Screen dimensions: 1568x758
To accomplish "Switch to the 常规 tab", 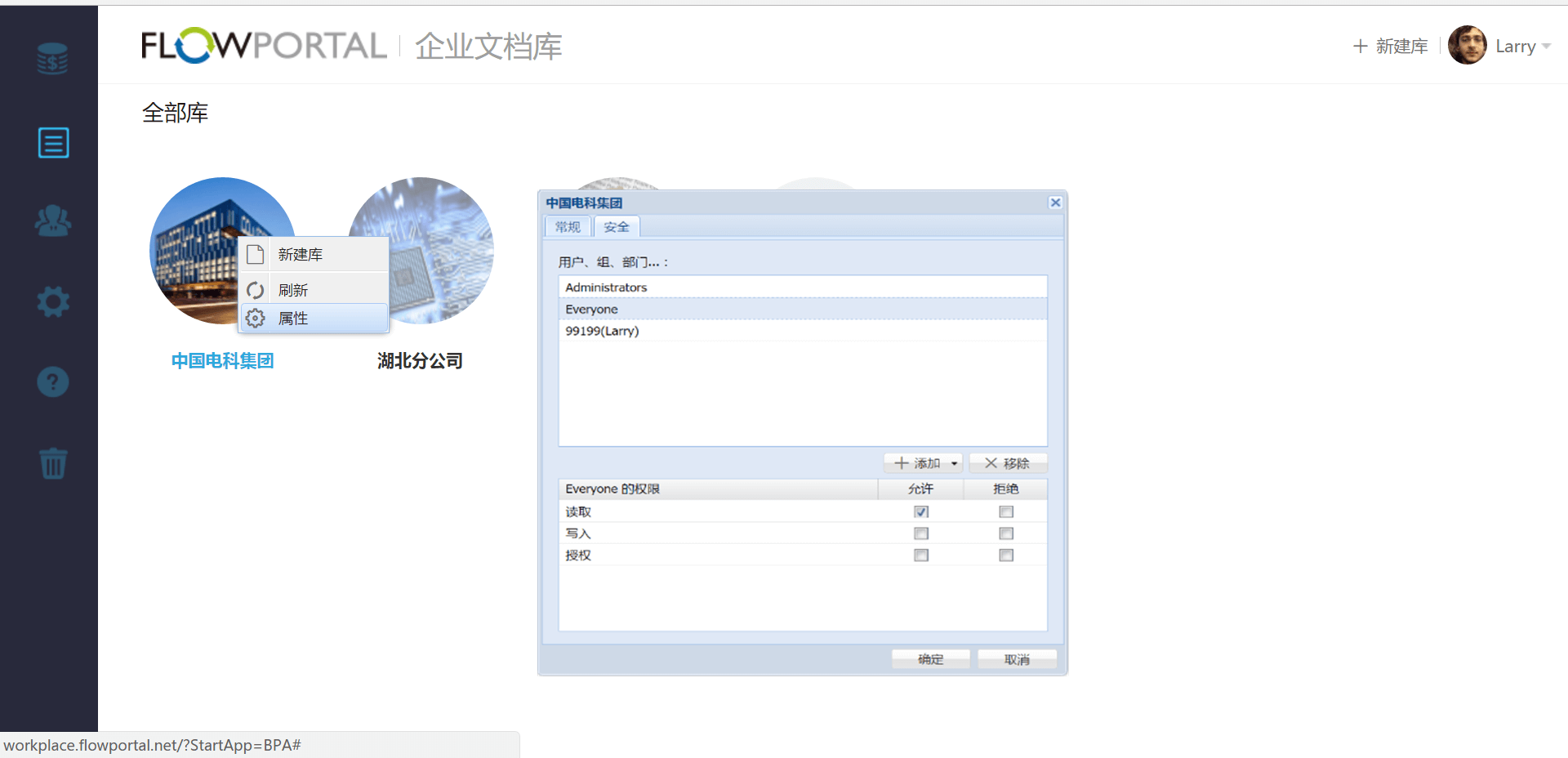I will [x=568, y=227].
